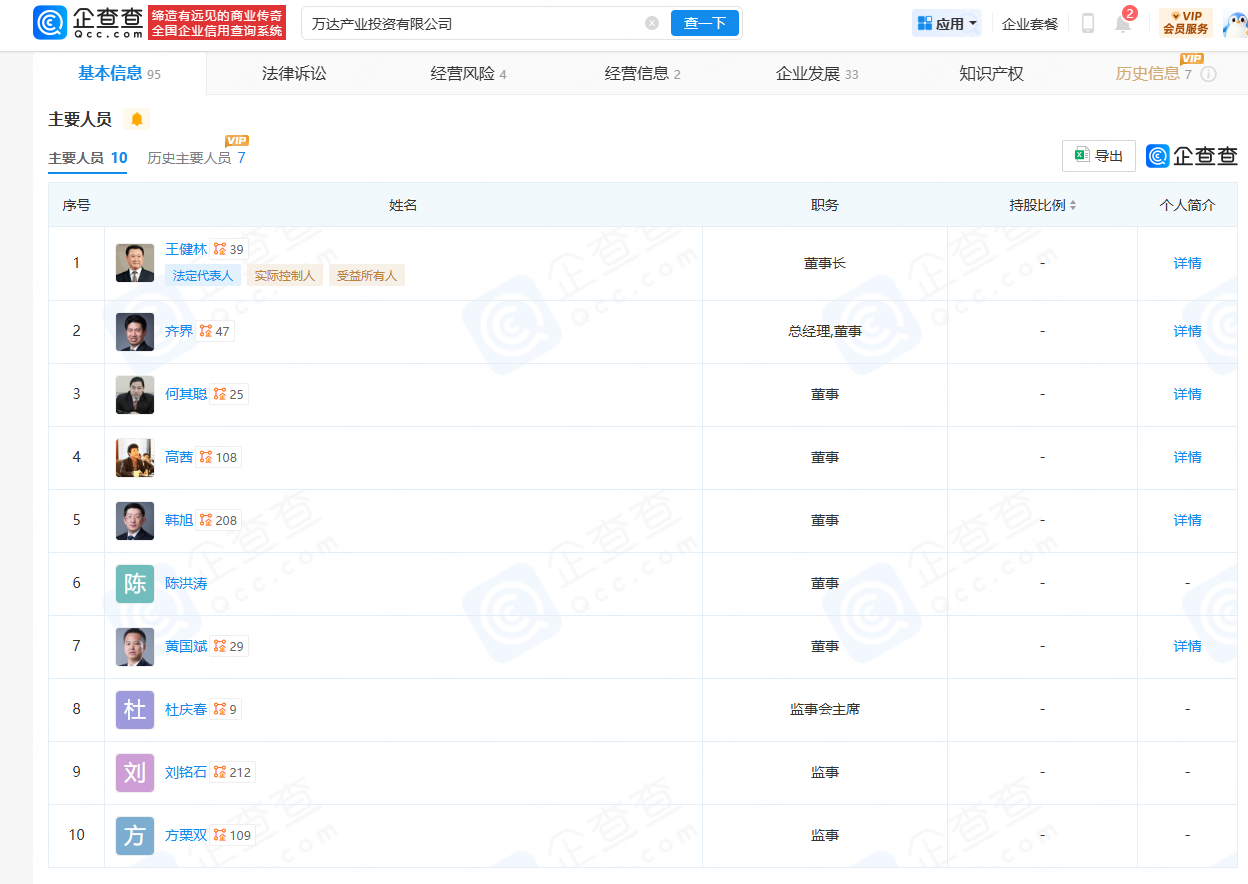This screenshot has width=1248, height=884.
Task: Click the 企查查 logo beside export button
Action: (x=1192, y=156)
